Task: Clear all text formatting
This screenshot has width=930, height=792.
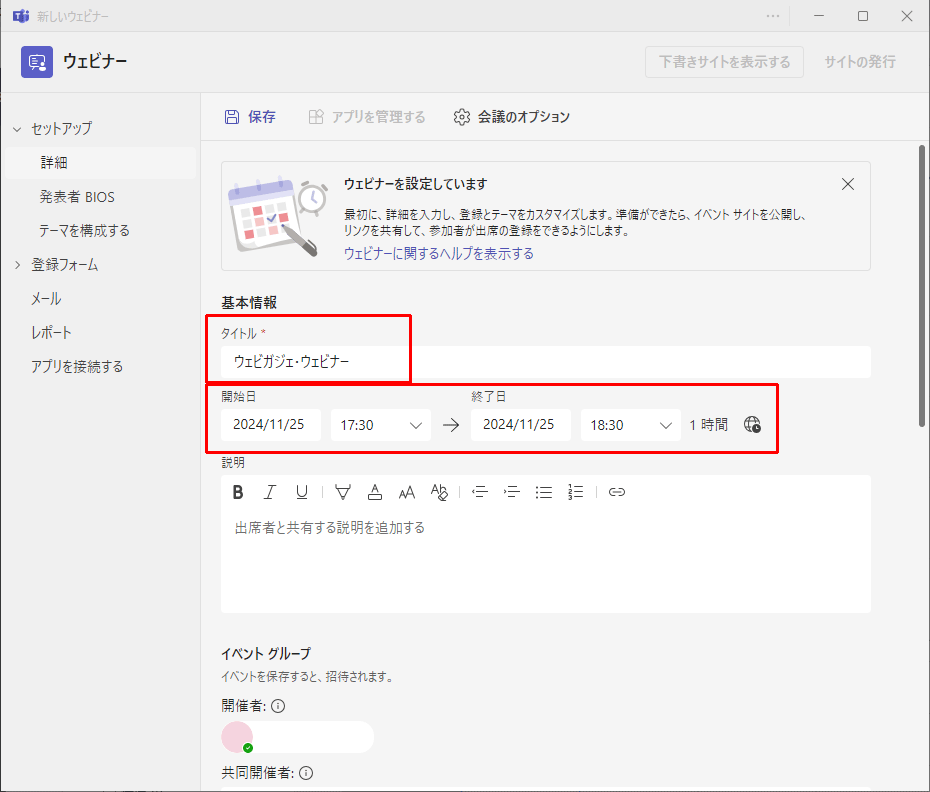Action: (439, 492)
